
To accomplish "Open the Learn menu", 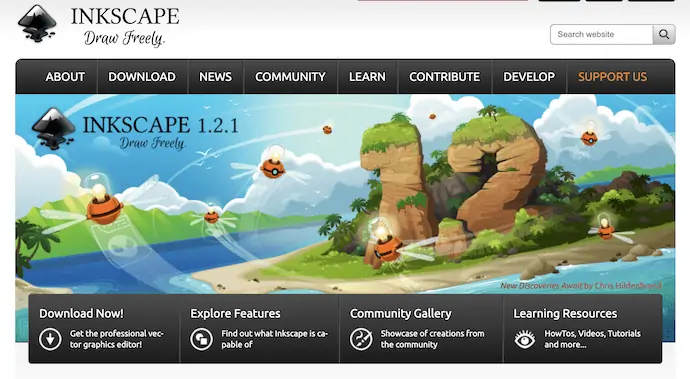I will [x=367, y=77].
